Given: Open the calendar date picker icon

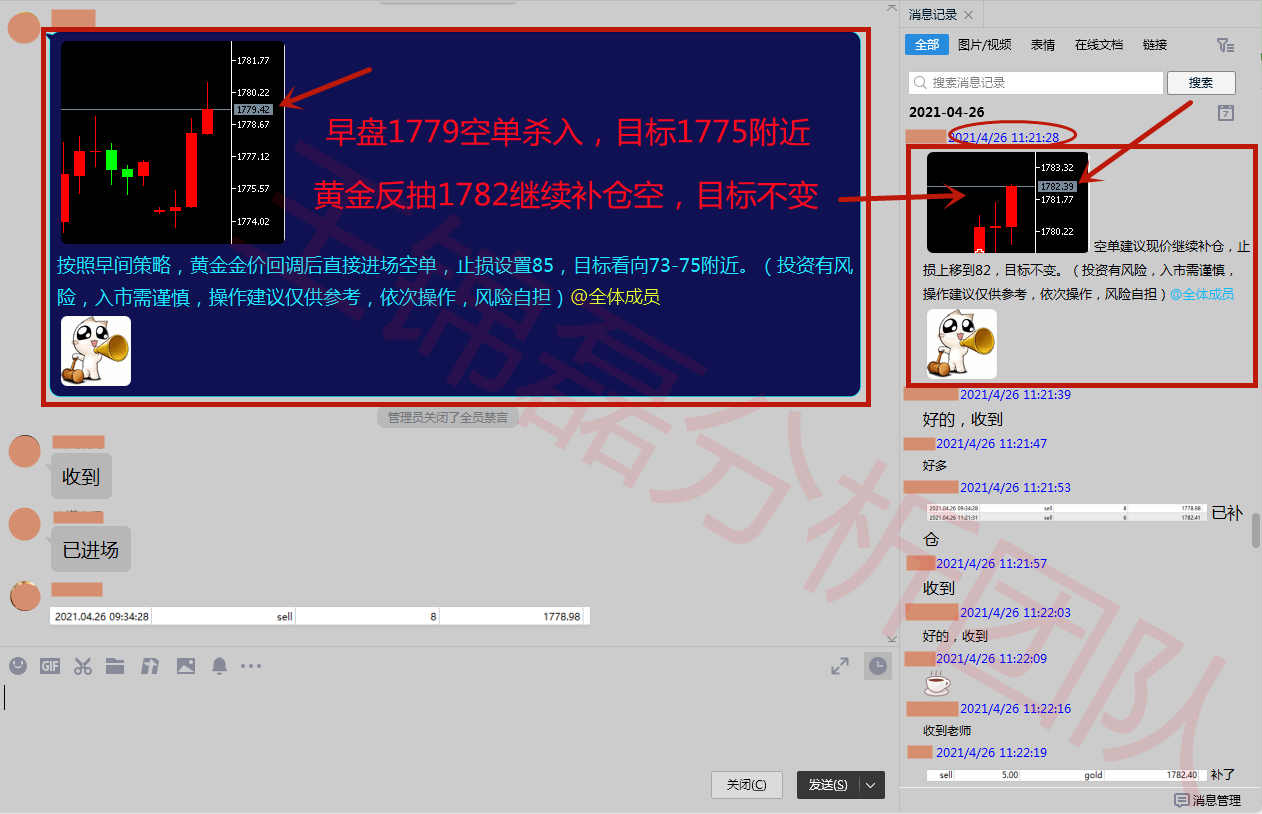Looking at the screenshot, I should pyautogui.click(x=1226, y=113).
